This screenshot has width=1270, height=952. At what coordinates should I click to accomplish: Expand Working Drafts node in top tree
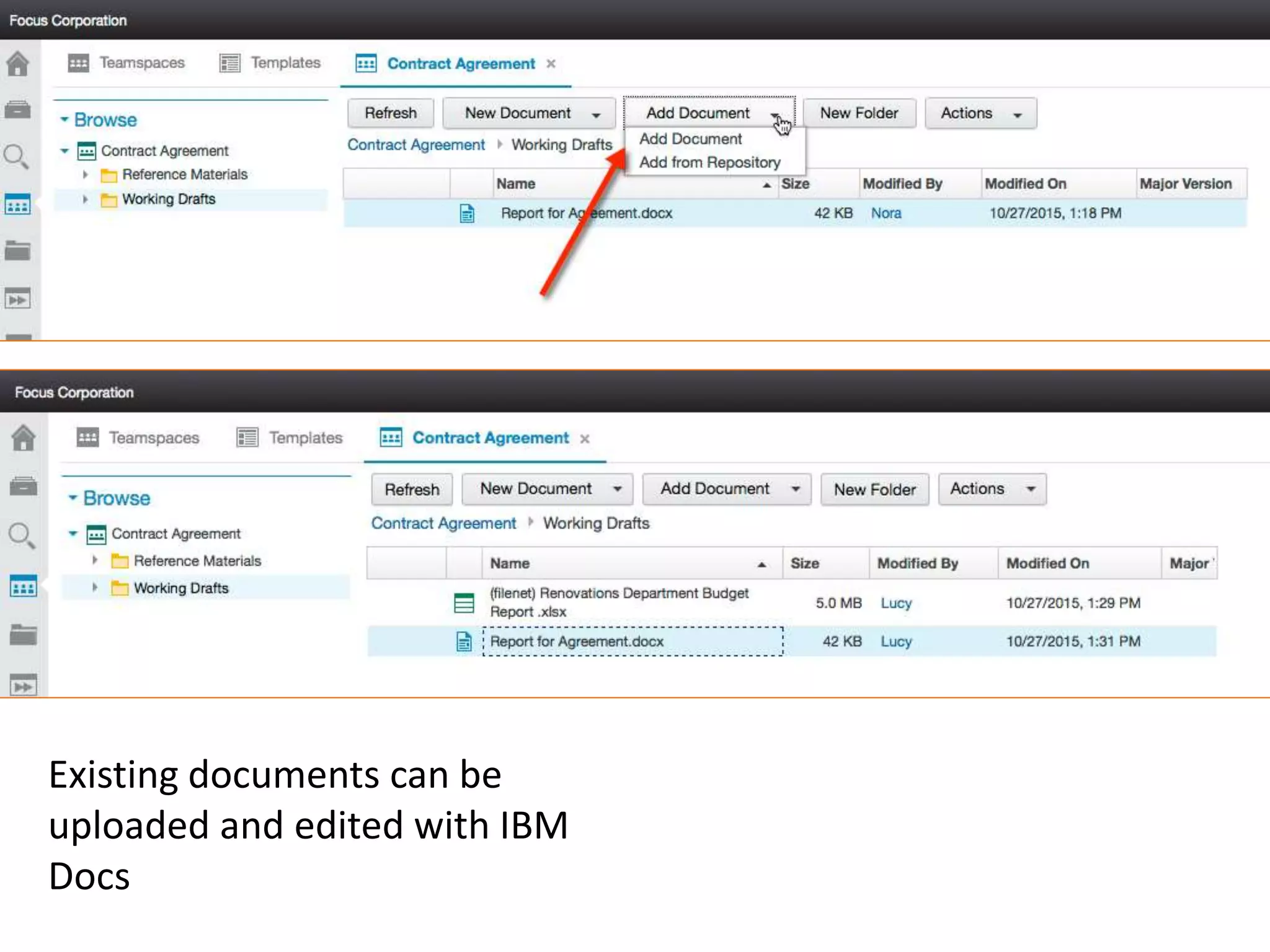coord(86,199)
